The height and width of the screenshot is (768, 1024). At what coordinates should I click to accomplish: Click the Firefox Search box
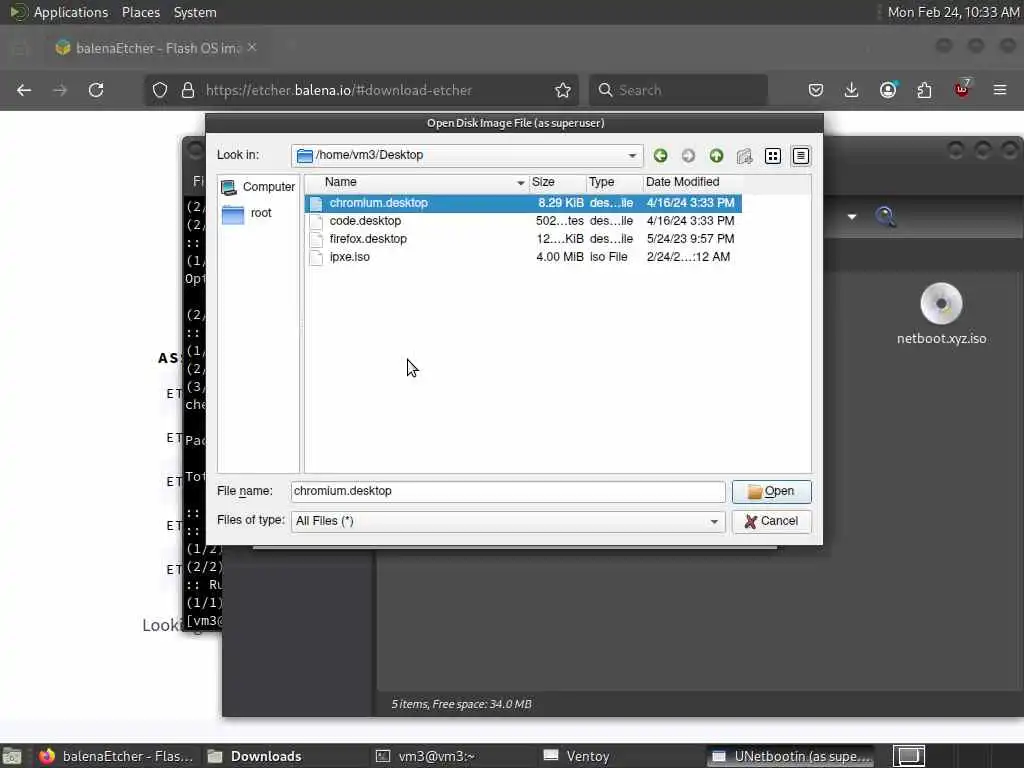[x=679, y=90]
